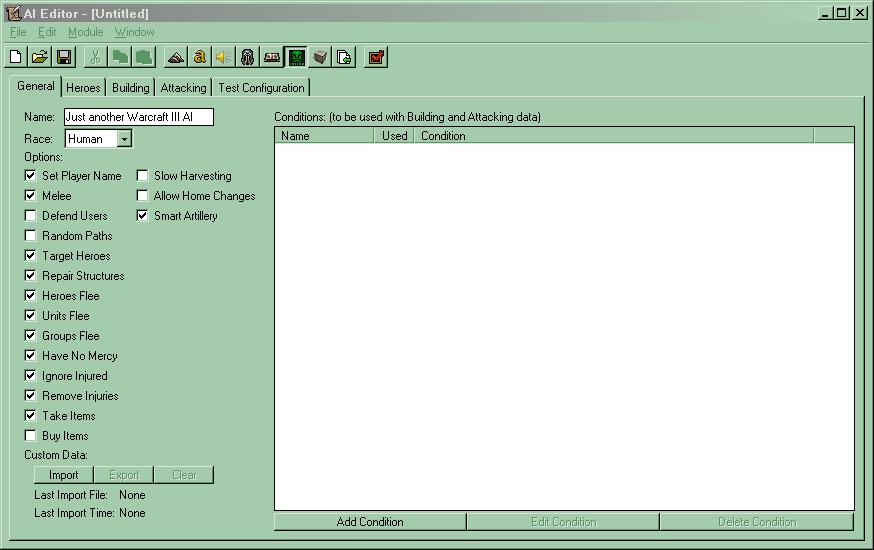Switch to the Heroes tab

coord(83,88)
